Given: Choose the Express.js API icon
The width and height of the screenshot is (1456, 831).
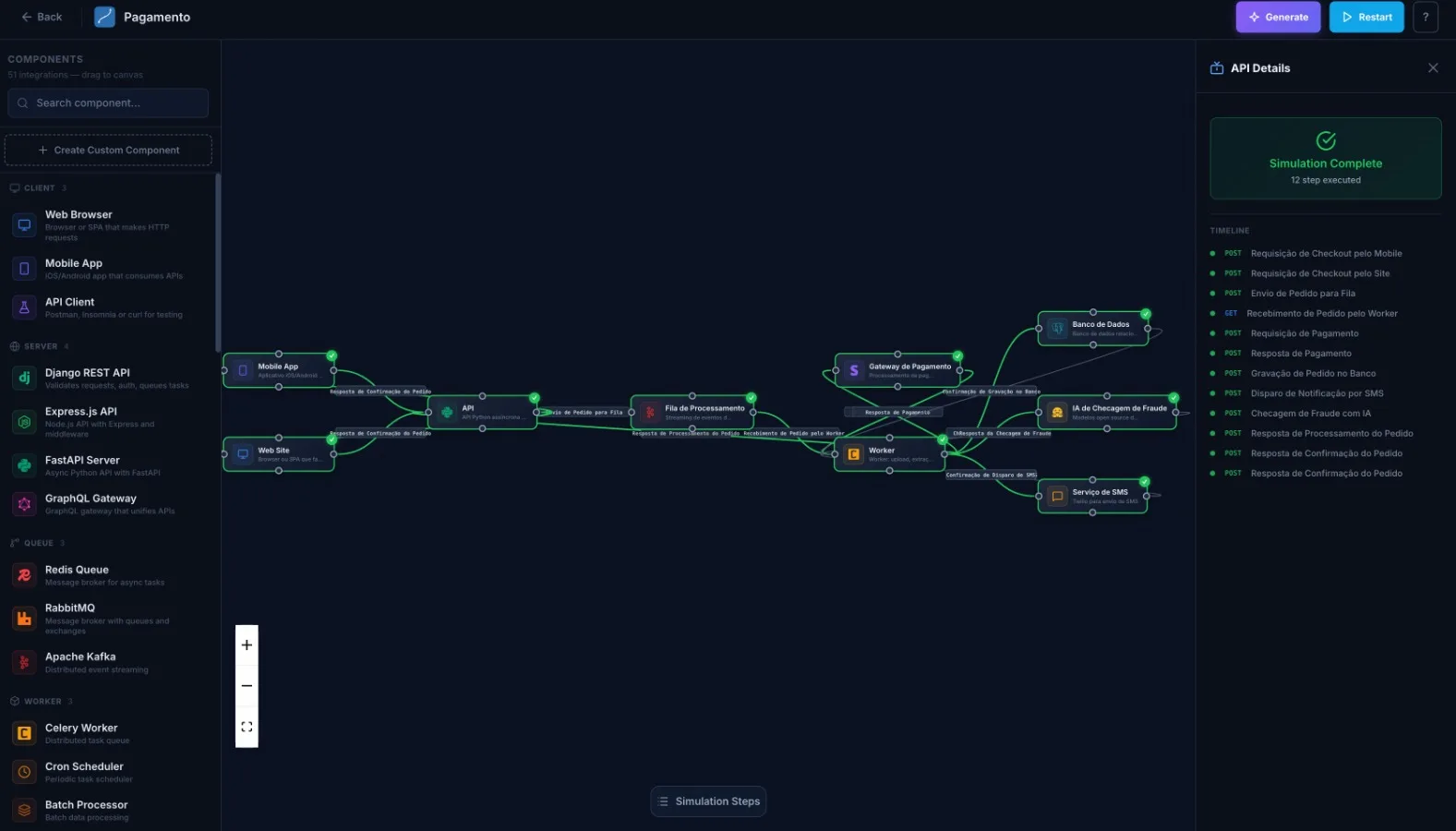Looking at the screenshot, I should (x=24, y=422).
